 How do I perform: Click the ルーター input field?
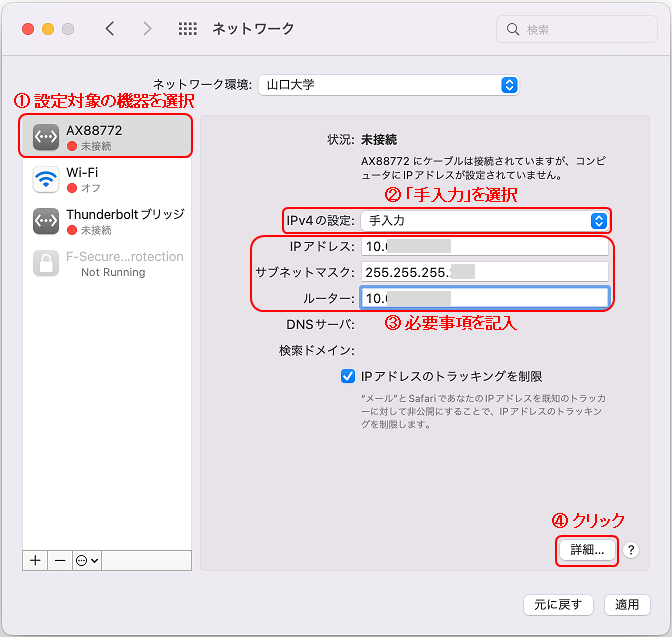pyautogui.click(x=484, y=298)
